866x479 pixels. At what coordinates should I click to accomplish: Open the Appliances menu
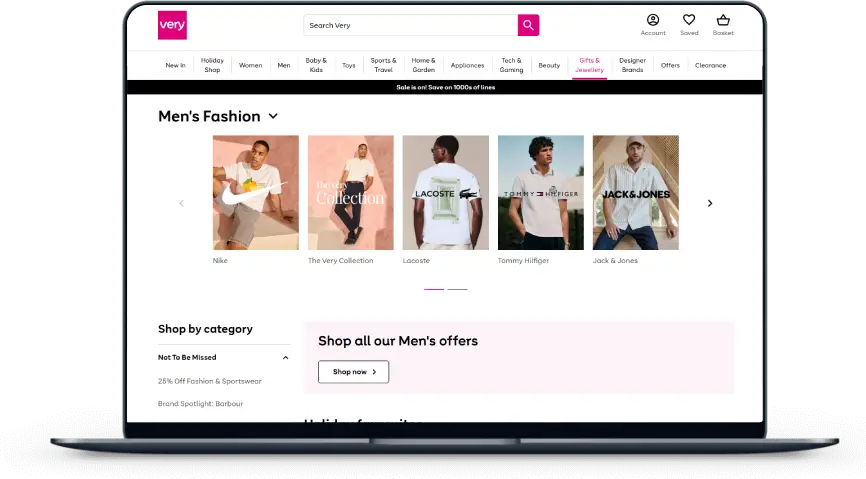[x=467, y=65]
